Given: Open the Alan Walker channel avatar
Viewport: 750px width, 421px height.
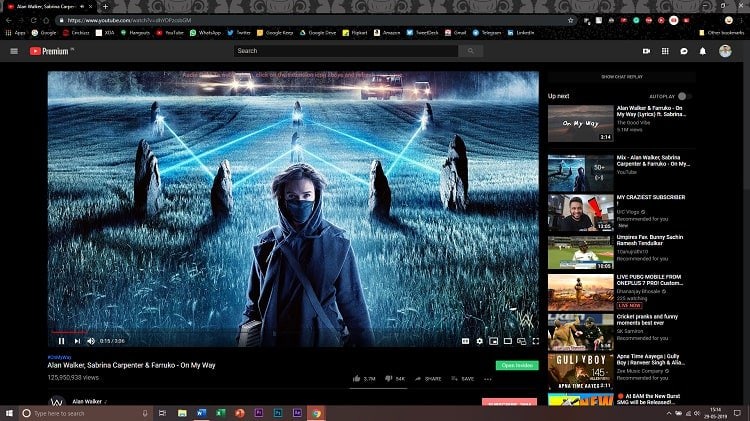Looking at the screenshot, I should (57, 401).
